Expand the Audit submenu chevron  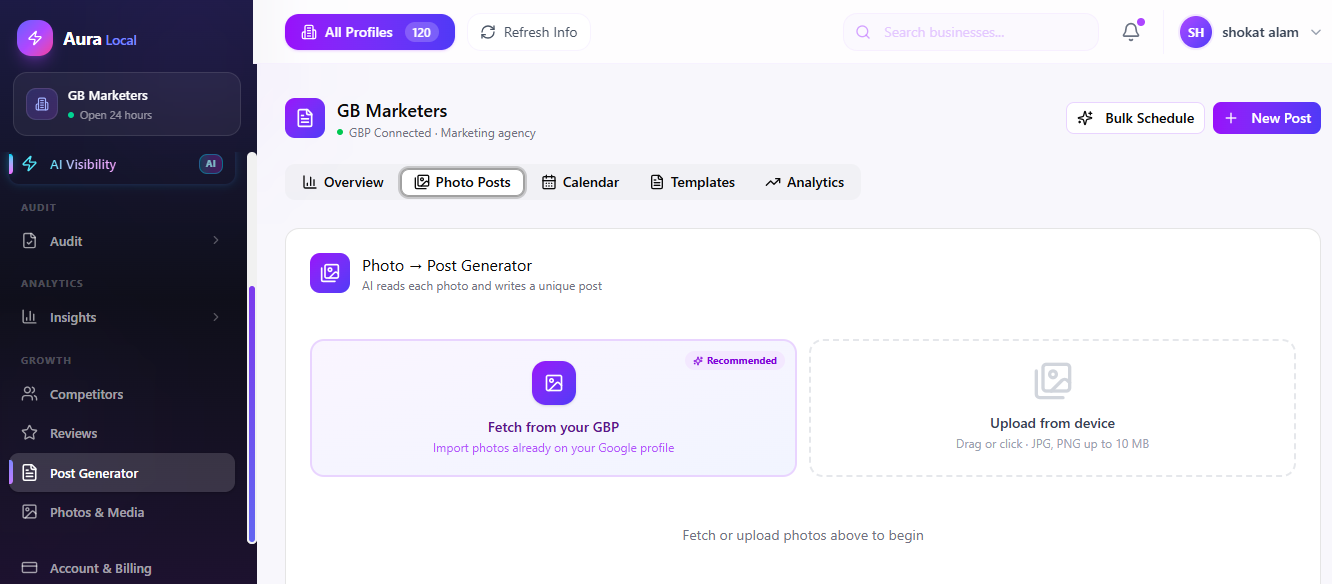click(216, 241)
